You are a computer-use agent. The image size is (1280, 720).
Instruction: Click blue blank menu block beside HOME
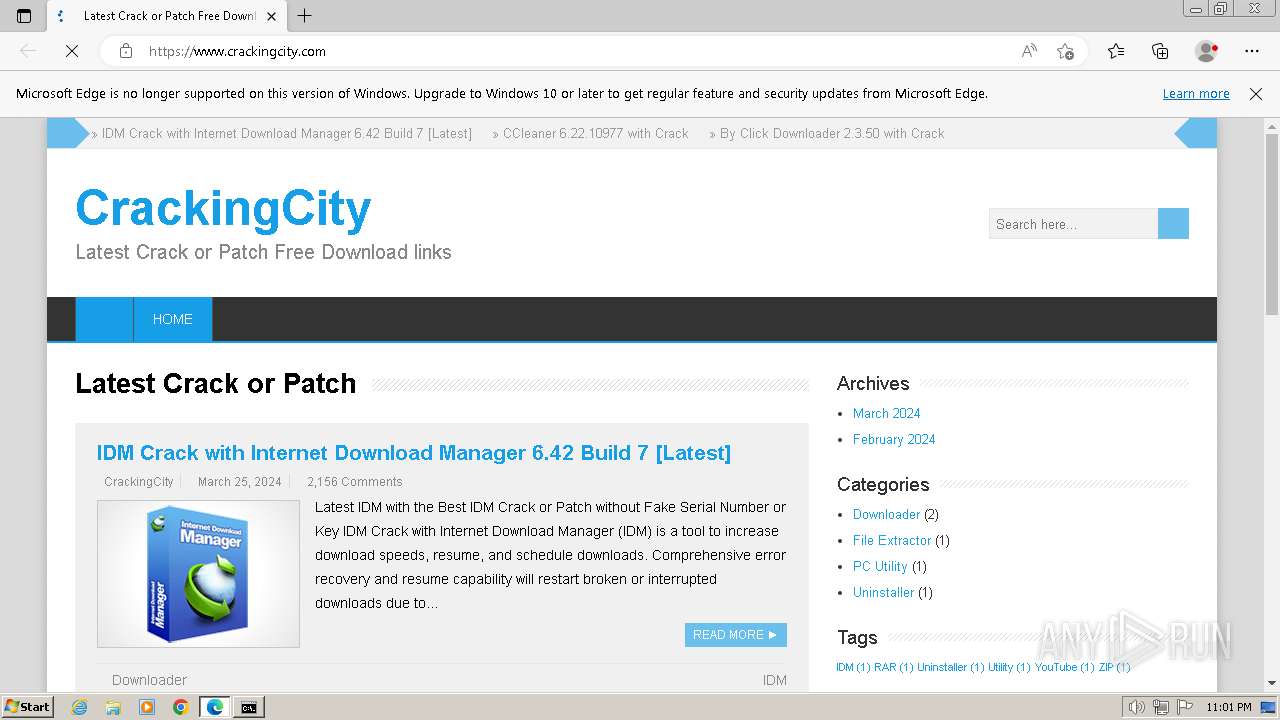point(104,319)
